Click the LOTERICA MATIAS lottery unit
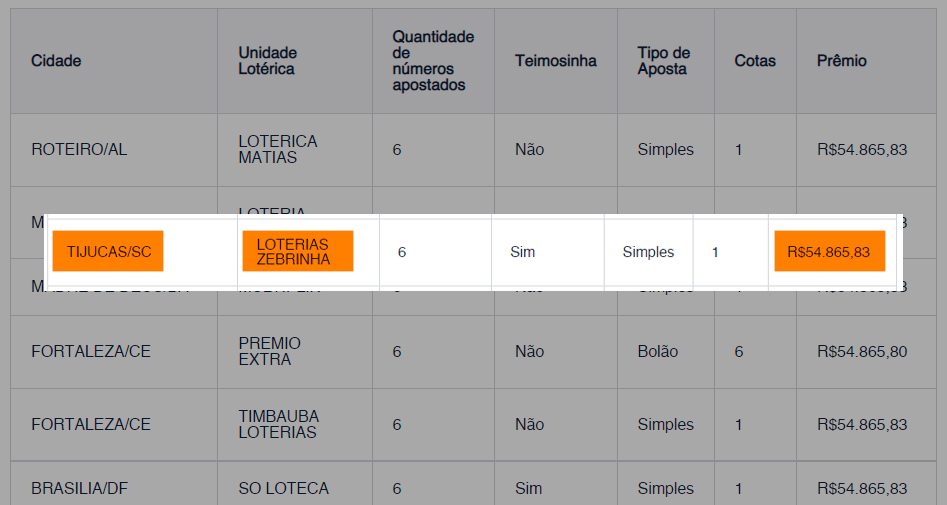 [x=277, y=150]
